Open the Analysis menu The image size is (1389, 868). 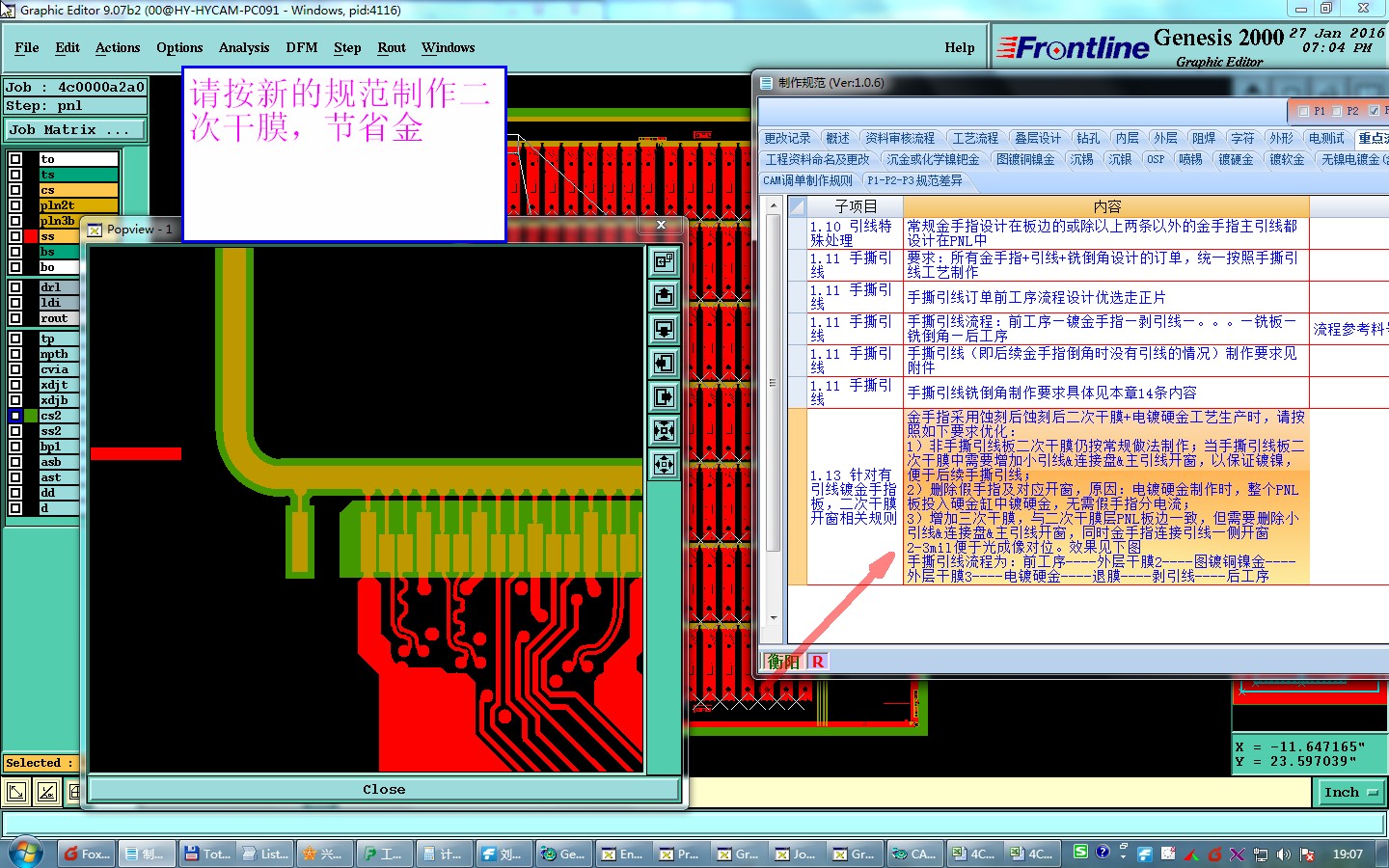(x=244, y=47)
